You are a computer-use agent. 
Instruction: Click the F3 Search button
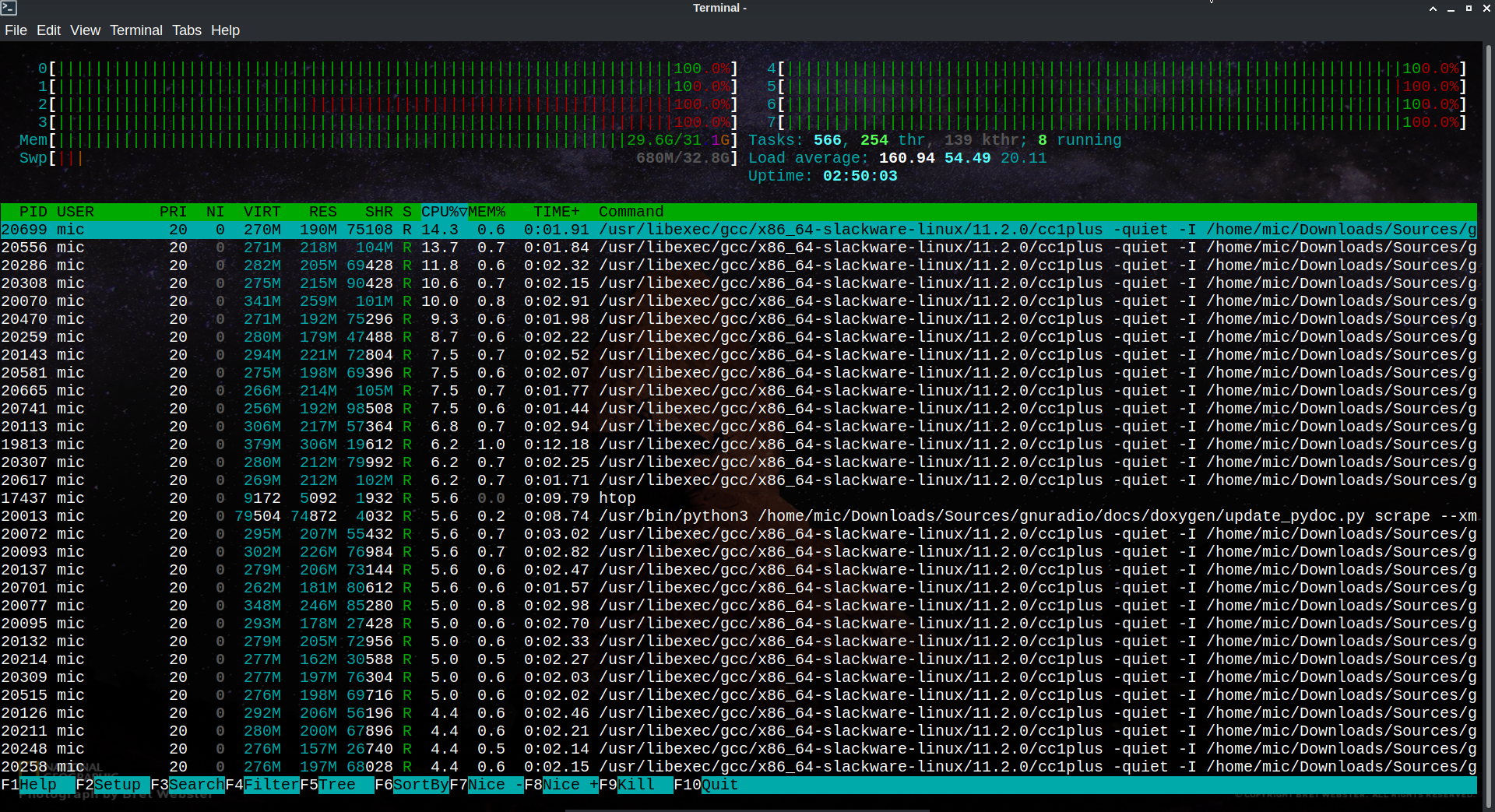(x=188, y=785)
